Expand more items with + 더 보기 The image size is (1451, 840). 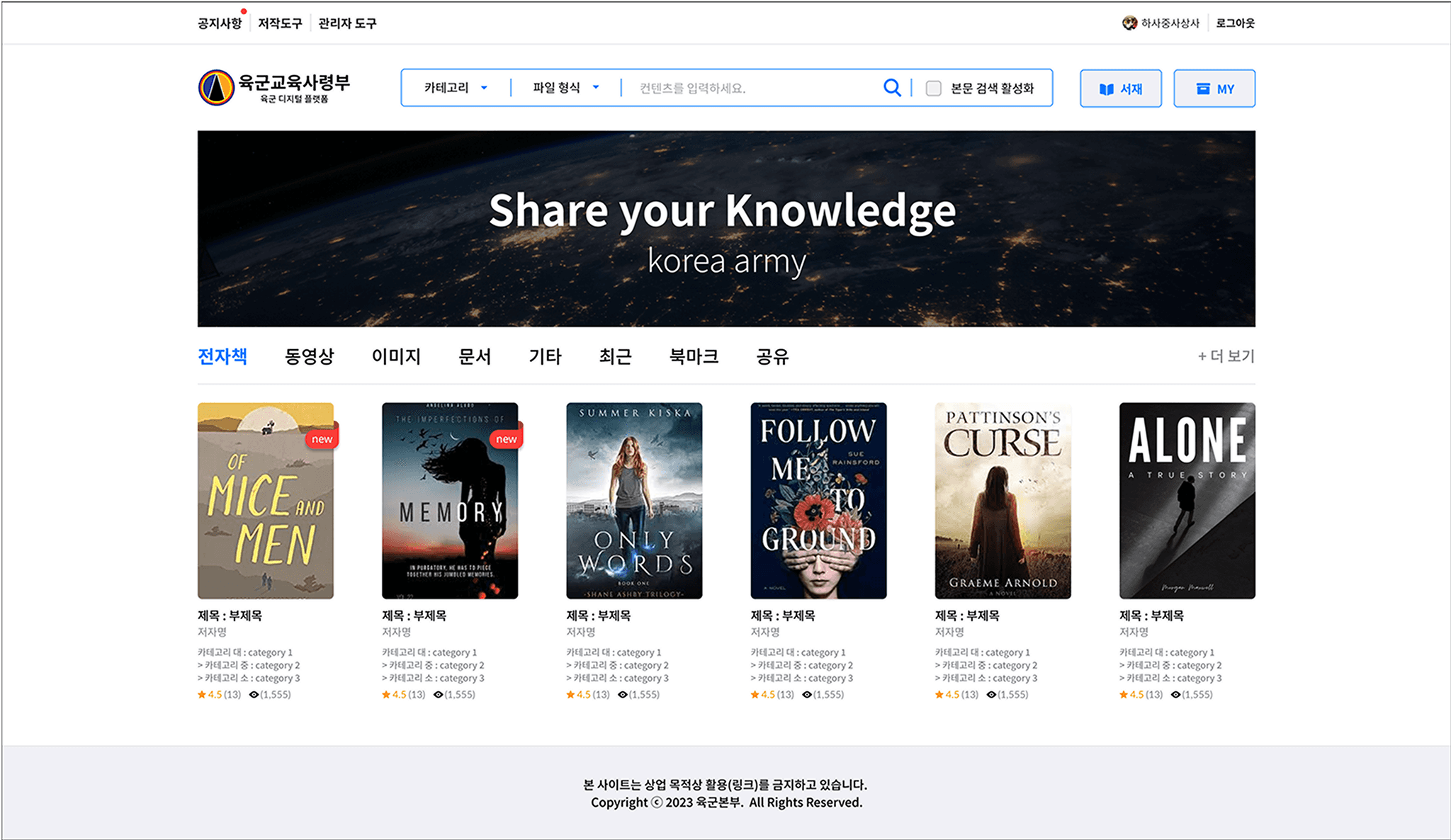(1226, 356)
